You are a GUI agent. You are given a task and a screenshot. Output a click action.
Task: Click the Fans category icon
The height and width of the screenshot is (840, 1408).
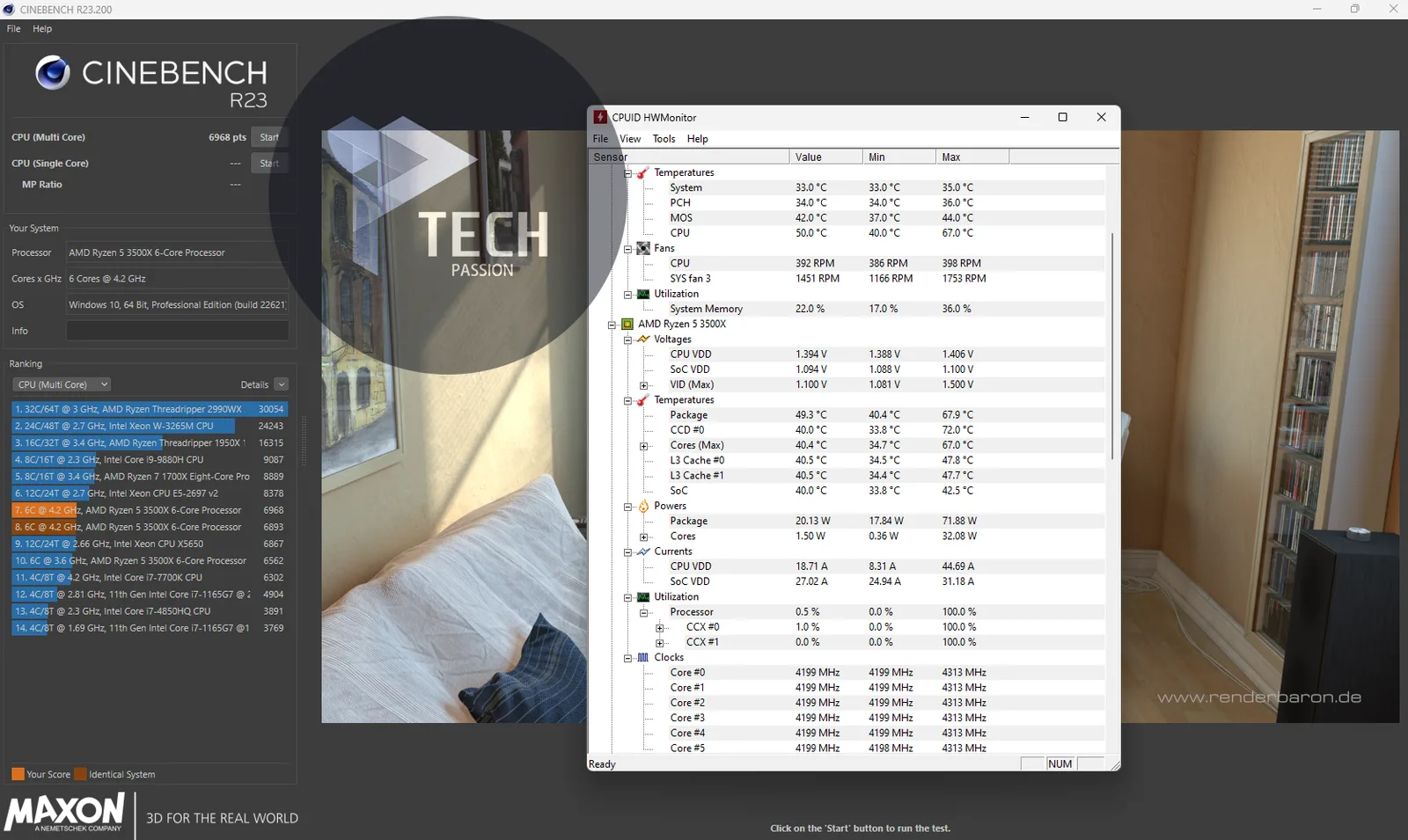coord(643,248)
